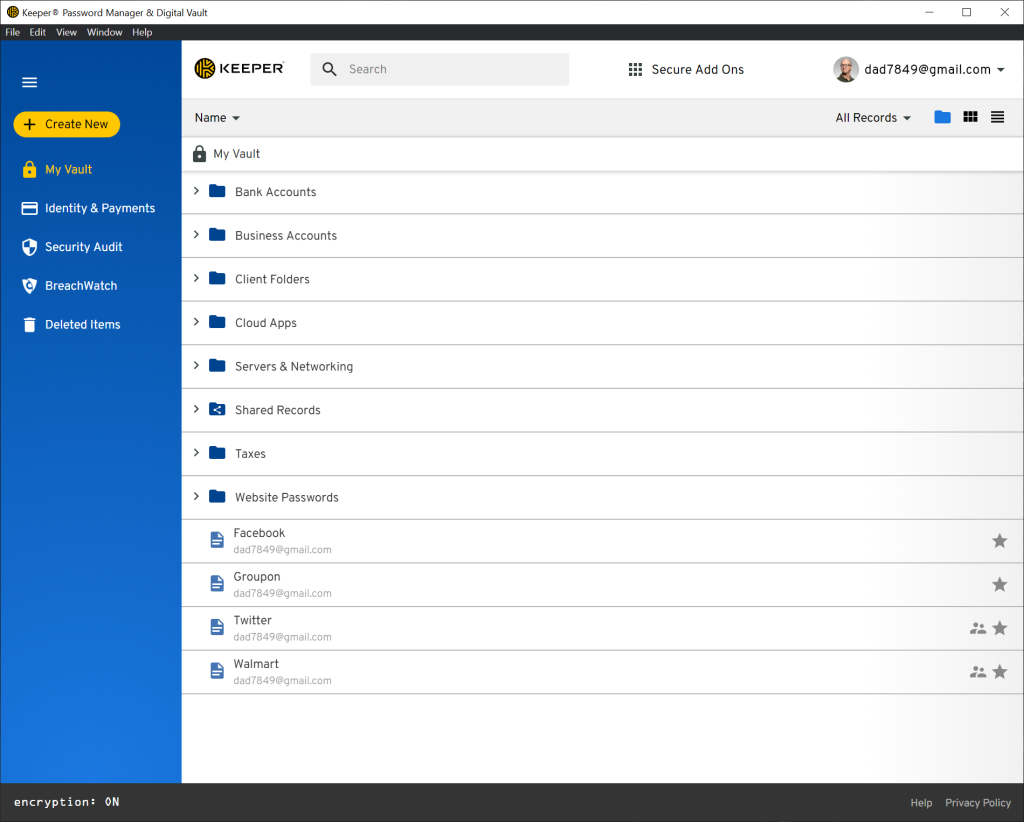Click the Facebook record document icon

point(217,539)
